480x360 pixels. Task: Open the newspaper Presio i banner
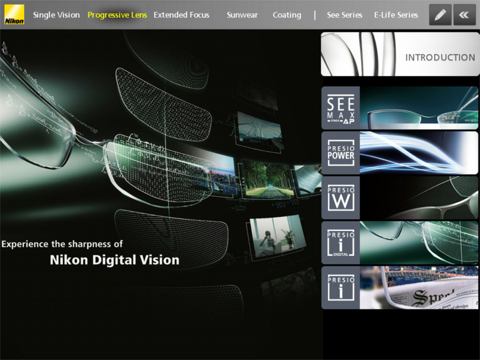[x=419, y=287]
